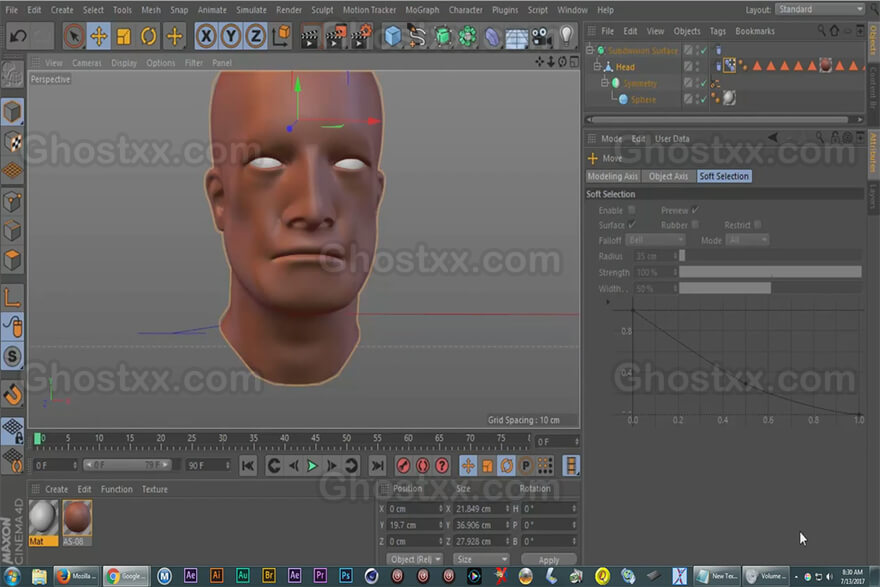The height and width of the screenshot is (587, 880).
Task: Click the Undo arrow icon
Action: (18, 36)
